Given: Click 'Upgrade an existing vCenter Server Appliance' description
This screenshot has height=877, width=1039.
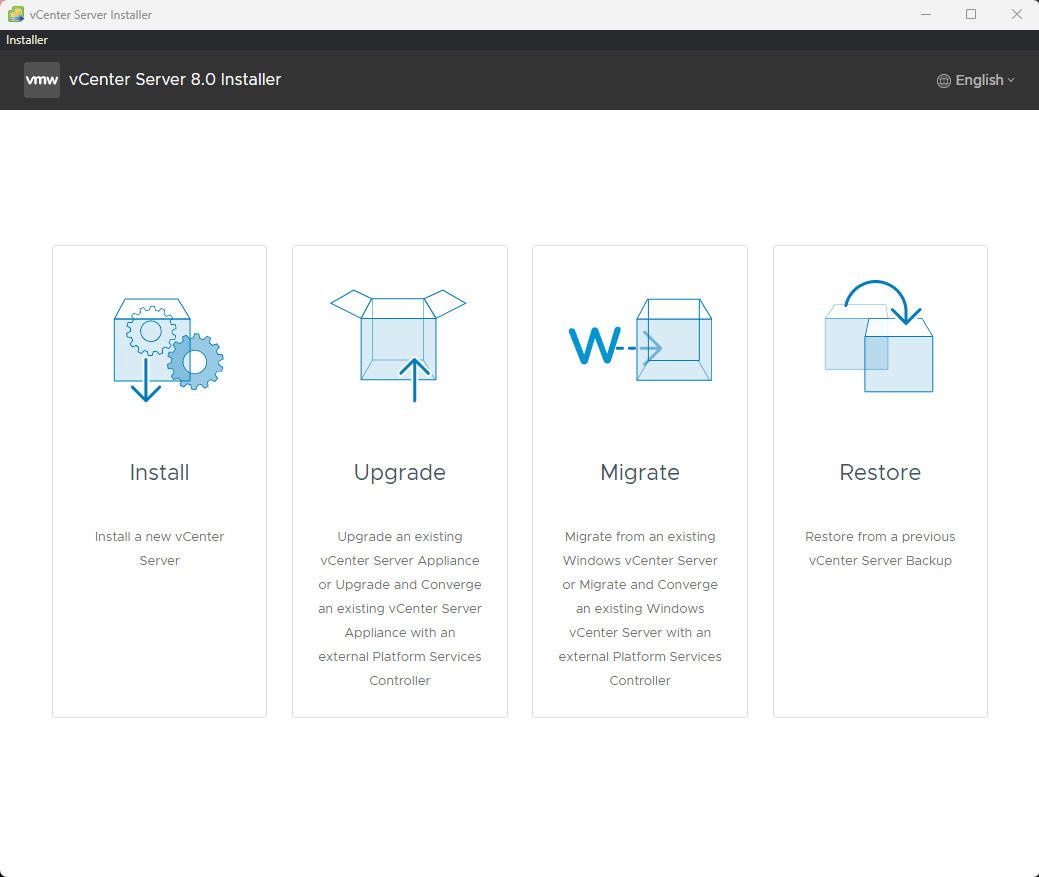Looking at the screenshot, I should click(x=400, y=609).
